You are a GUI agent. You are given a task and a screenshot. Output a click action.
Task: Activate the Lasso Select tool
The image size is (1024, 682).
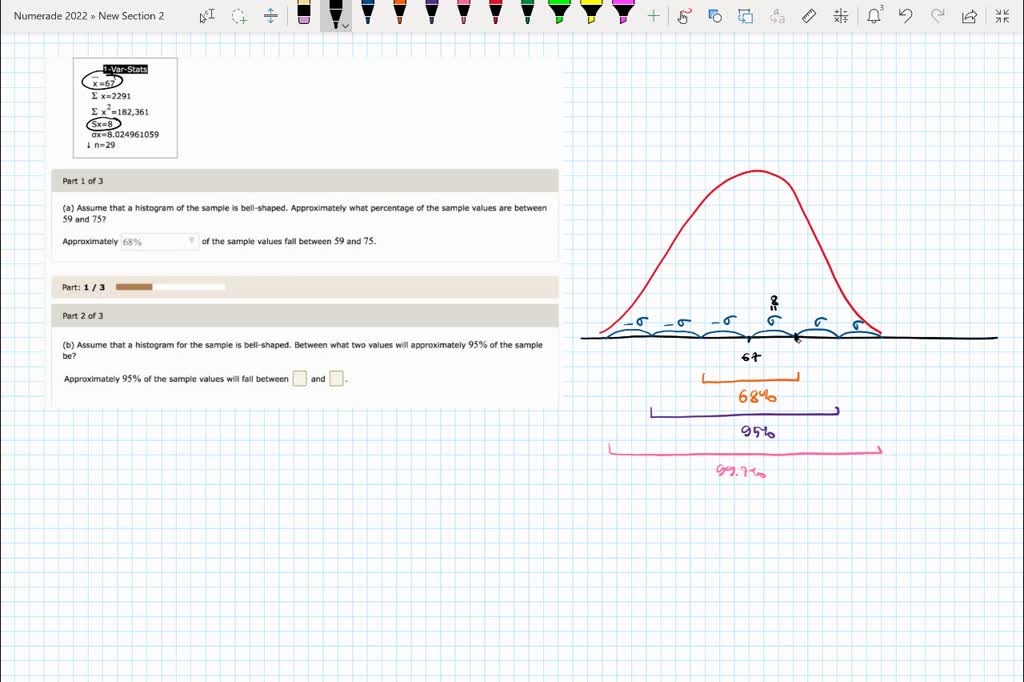[x=239, y=16]
